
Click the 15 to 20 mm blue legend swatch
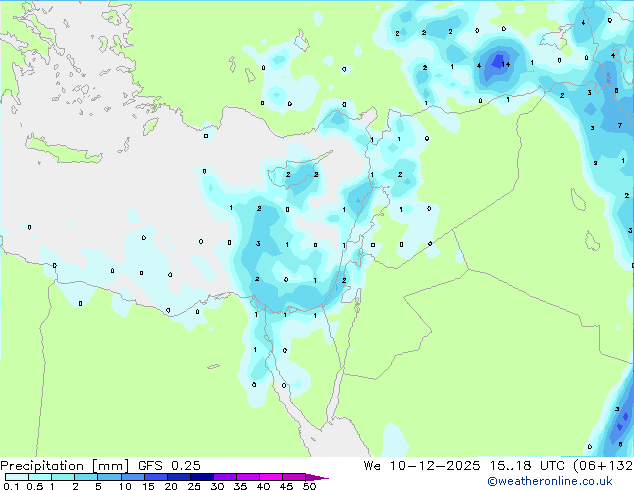(x=156, y=477)
